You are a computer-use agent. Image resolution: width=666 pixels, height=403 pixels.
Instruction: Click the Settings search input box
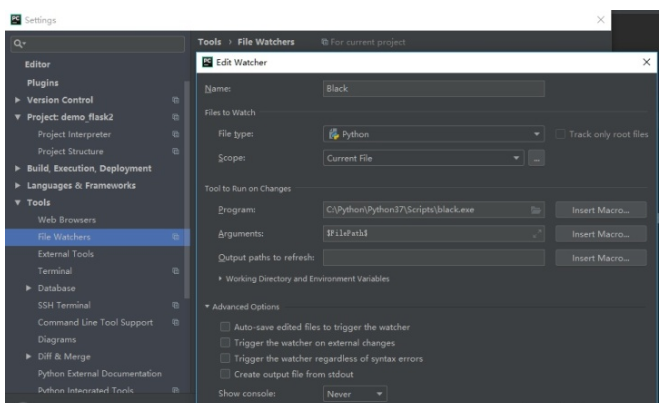[x=98, y=44]
